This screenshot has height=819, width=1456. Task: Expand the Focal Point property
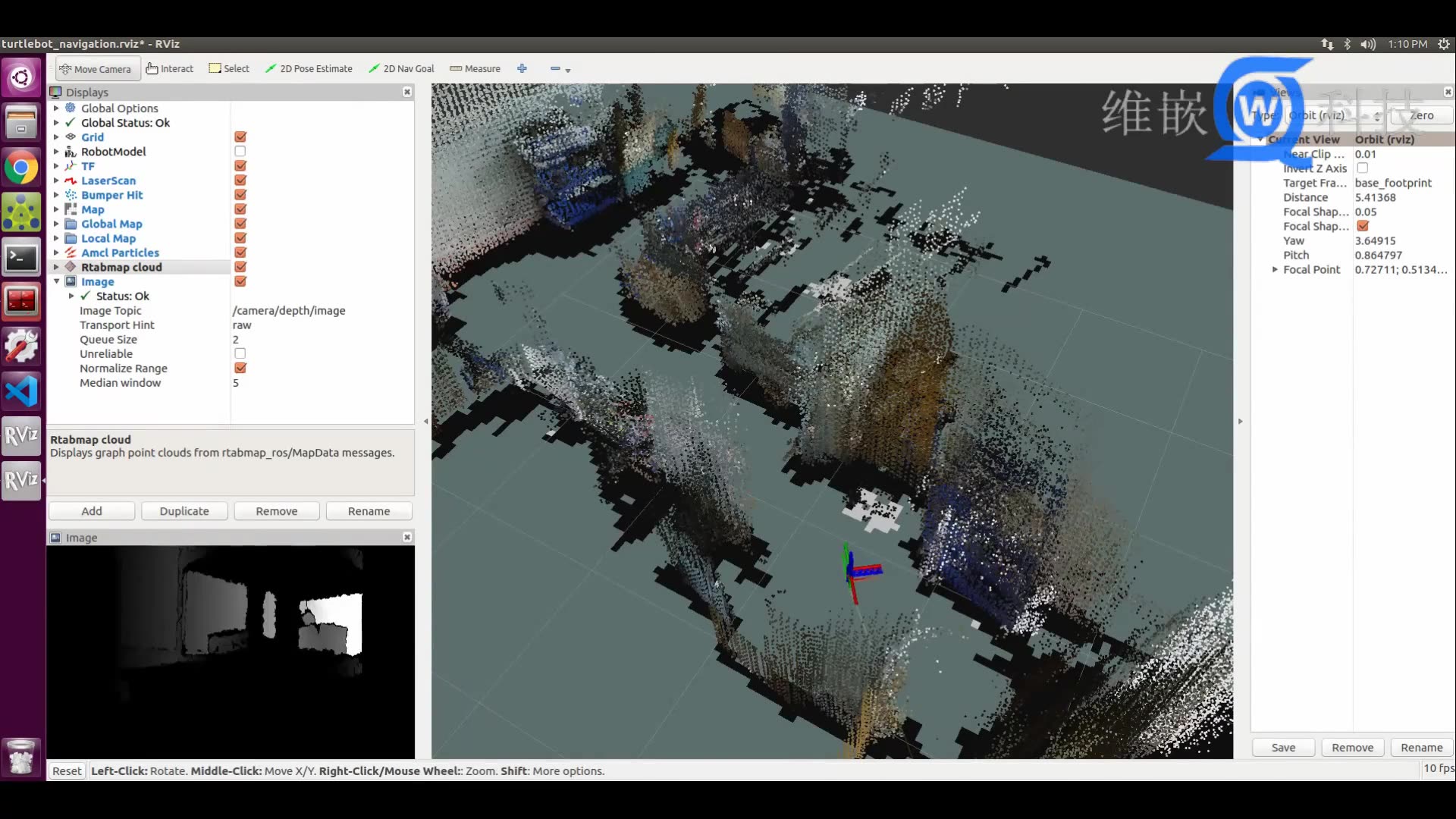tap(1275, 270)
